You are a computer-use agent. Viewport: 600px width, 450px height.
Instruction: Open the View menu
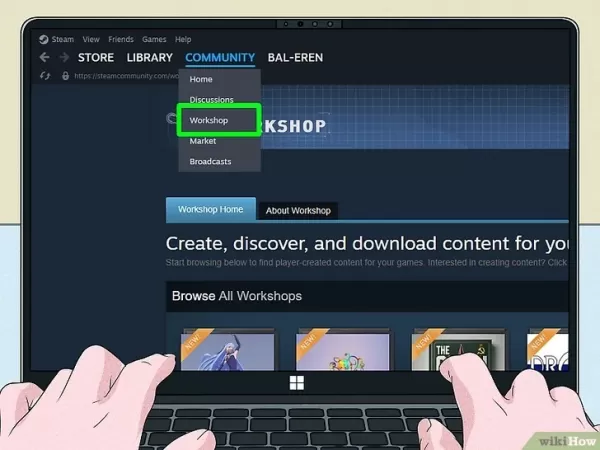point(91,39)
